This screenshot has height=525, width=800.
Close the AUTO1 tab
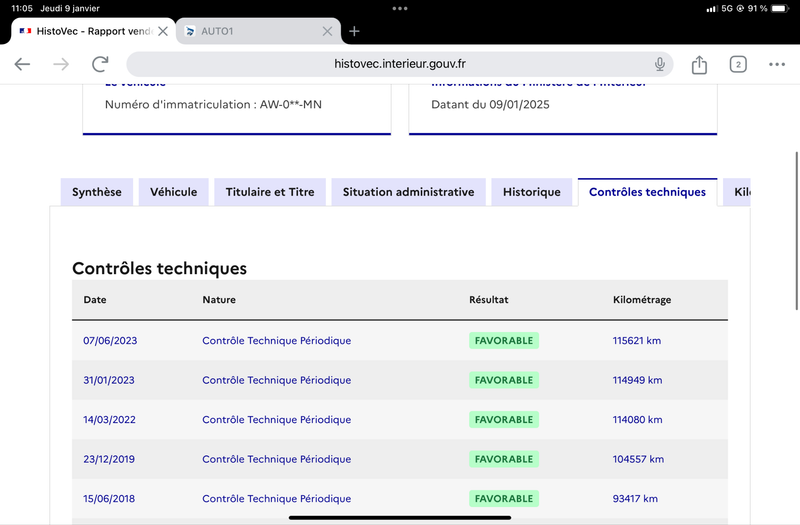click(327, 31)
